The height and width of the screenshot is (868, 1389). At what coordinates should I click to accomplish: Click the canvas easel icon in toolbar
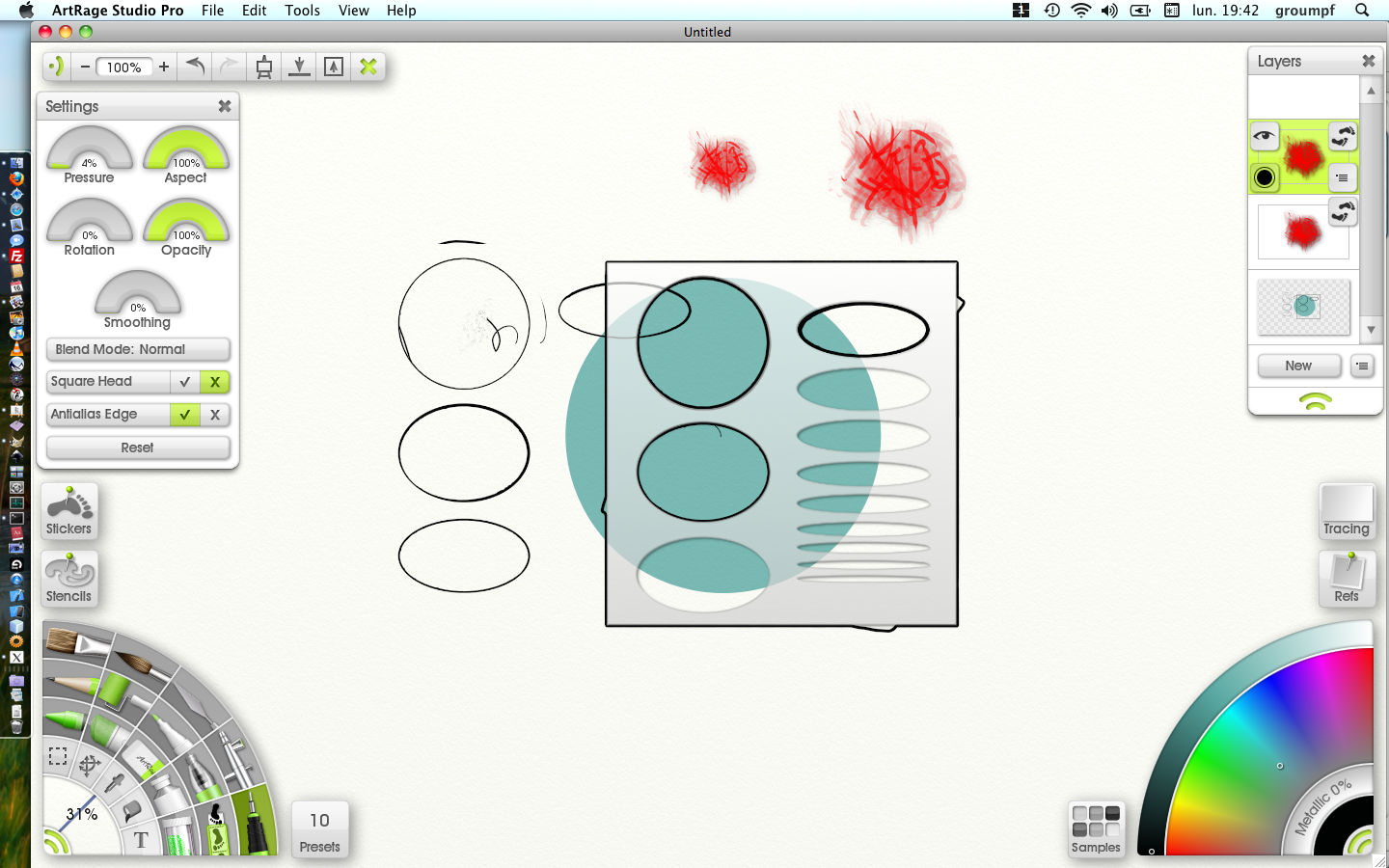(264, 67)
